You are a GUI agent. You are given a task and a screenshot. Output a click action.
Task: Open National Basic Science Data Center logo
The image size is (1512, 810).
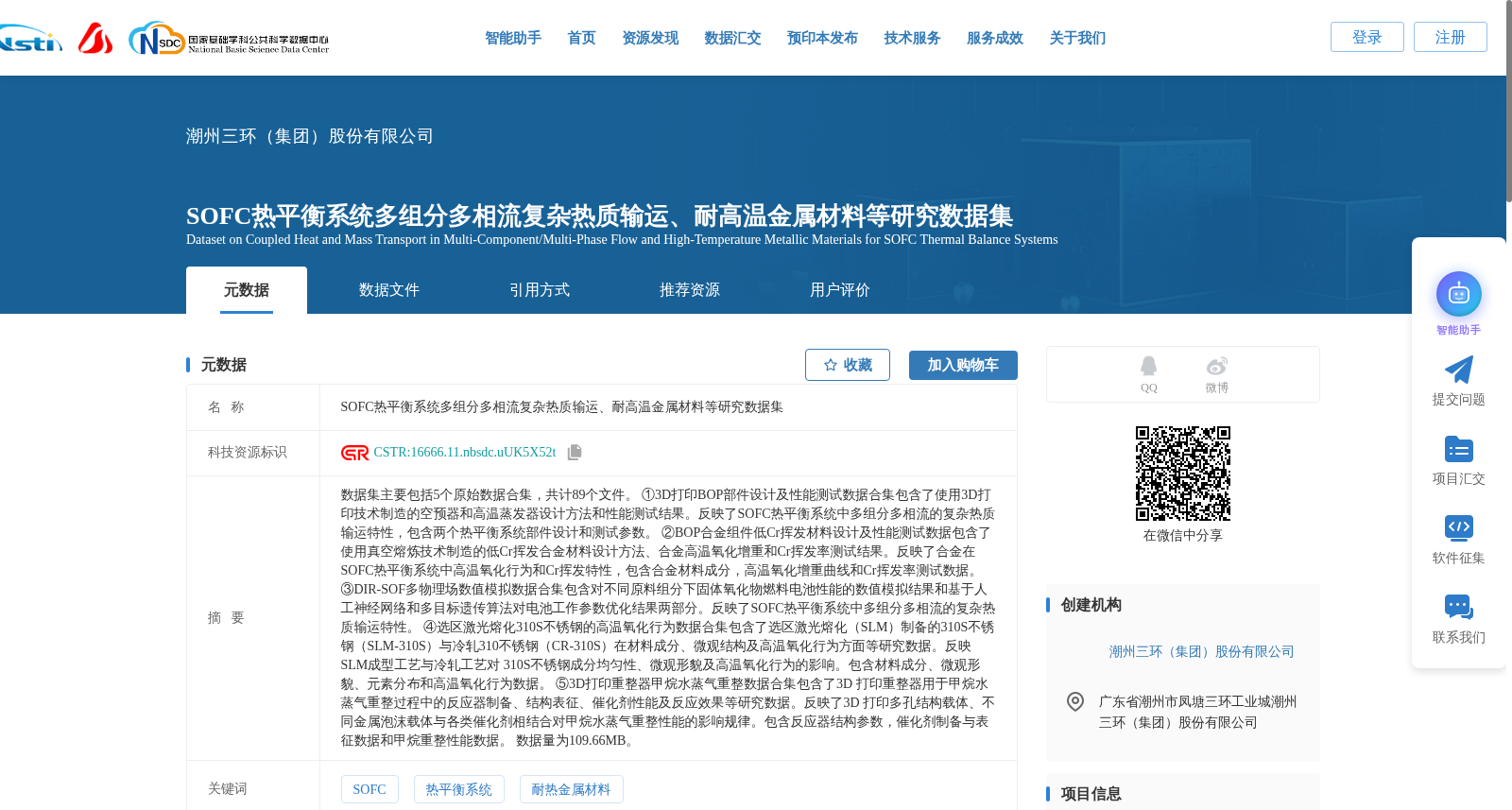[229, 39]
